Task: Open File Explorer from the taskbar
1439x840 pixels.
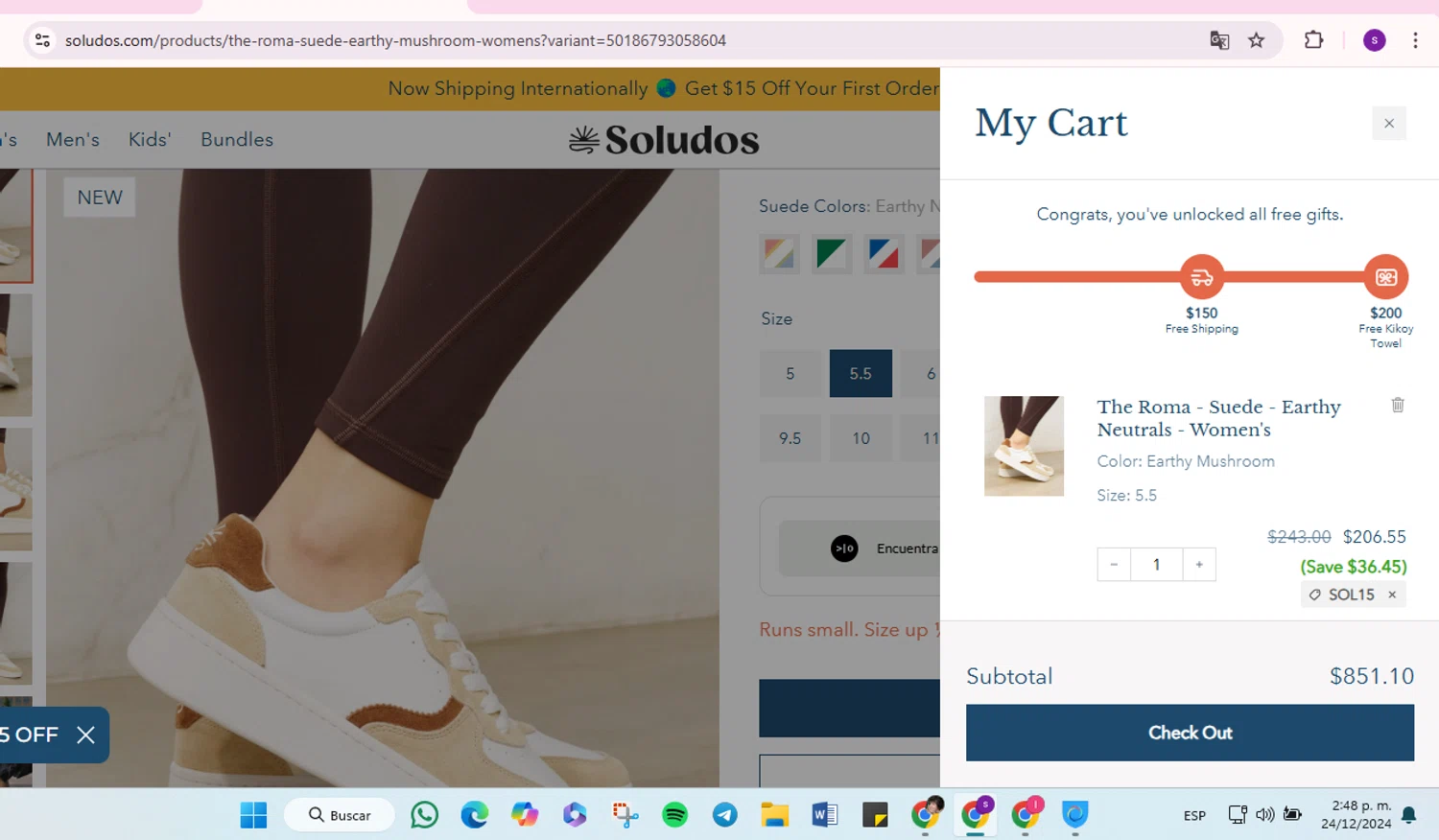Action: pyautogui.click(x=774, y=815)
